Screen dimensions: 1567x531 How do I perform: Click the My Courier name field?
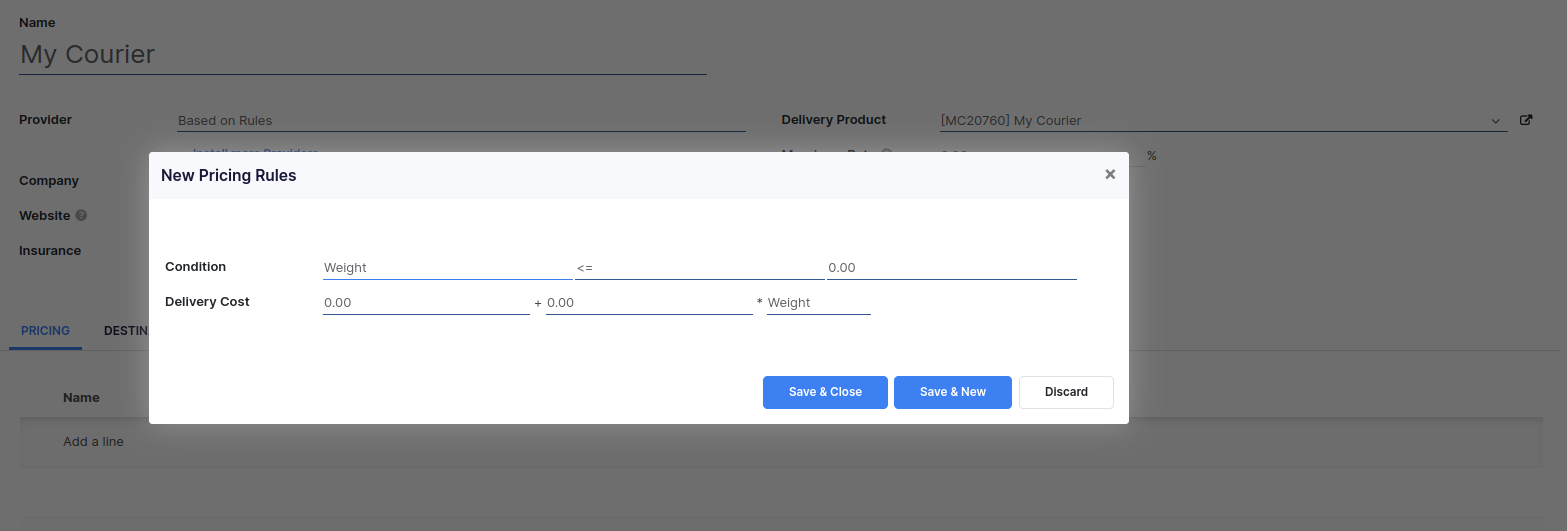(x=362, y=55)
